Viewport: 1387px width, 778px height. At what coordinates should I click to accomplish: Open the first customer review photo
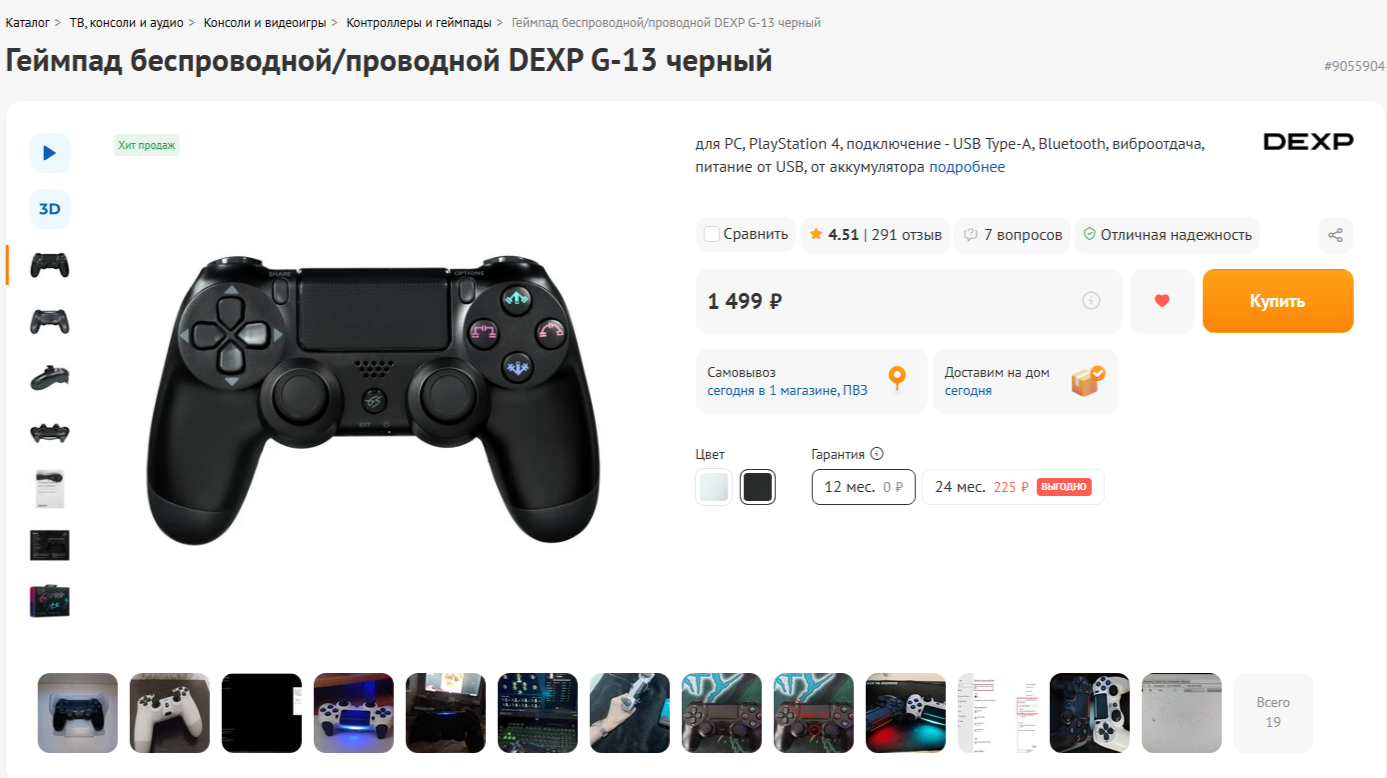[78, 712]
